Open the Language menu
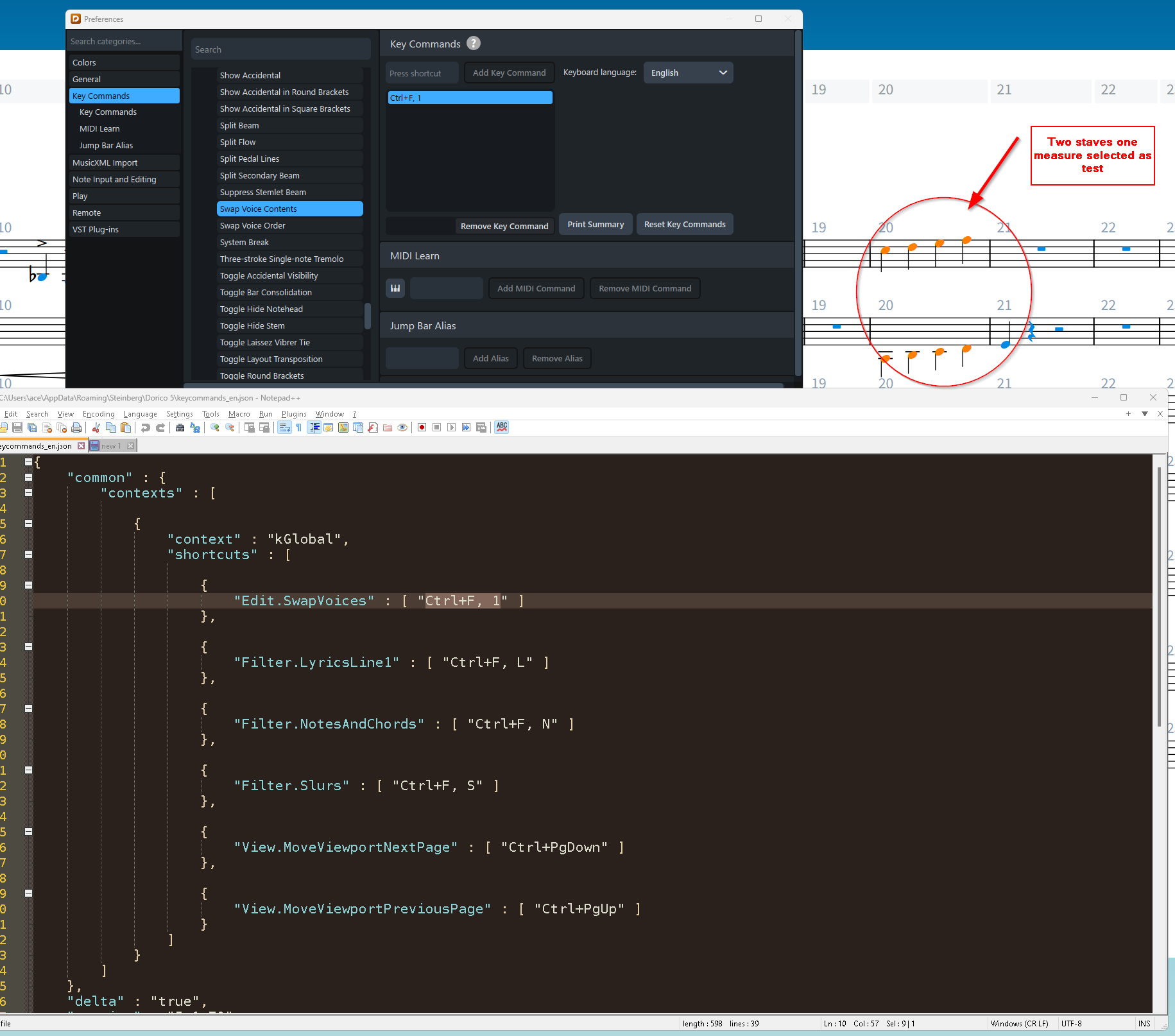1175x1036 pixels. (x=141, y=414)
